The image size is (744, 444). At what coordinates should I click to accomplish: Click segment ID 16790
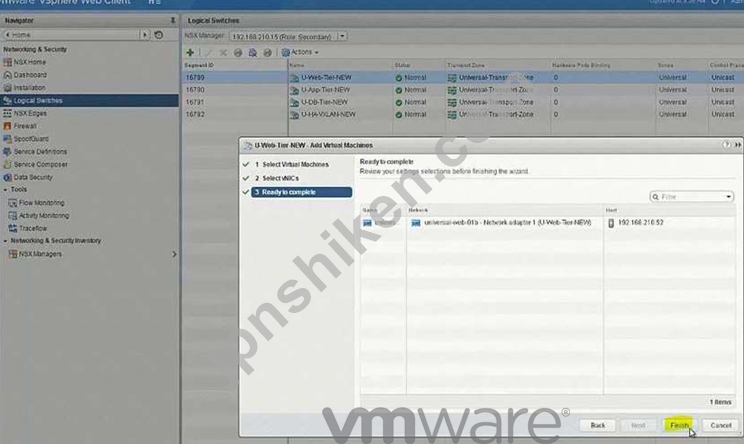click(195, 90)
